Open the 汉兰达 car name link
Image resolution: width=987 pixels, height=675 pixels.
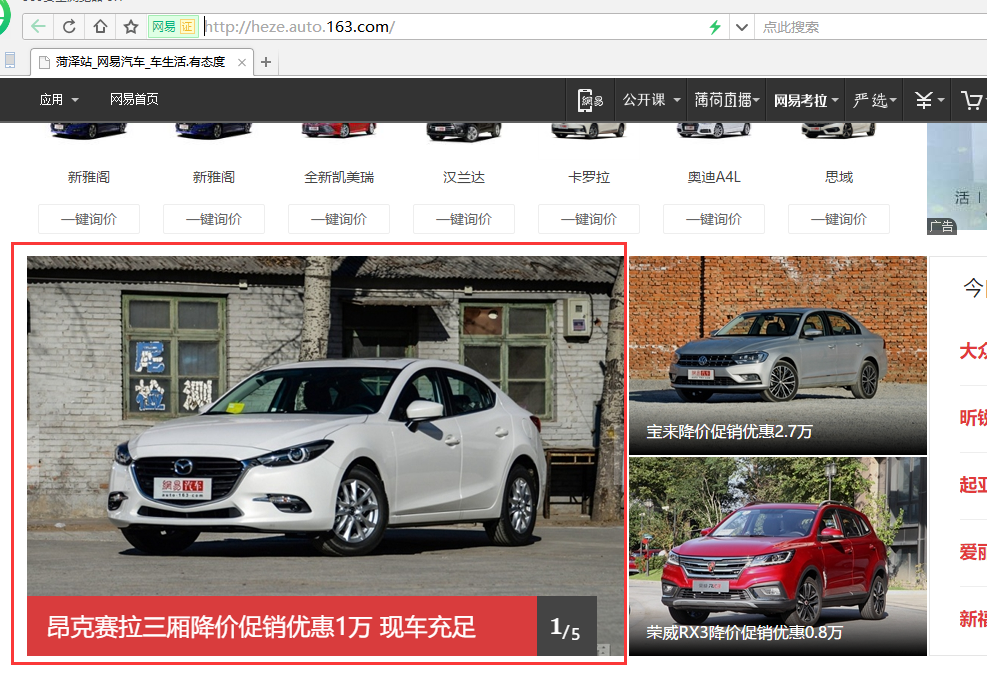pyautogui.click(x=464, y=178)
